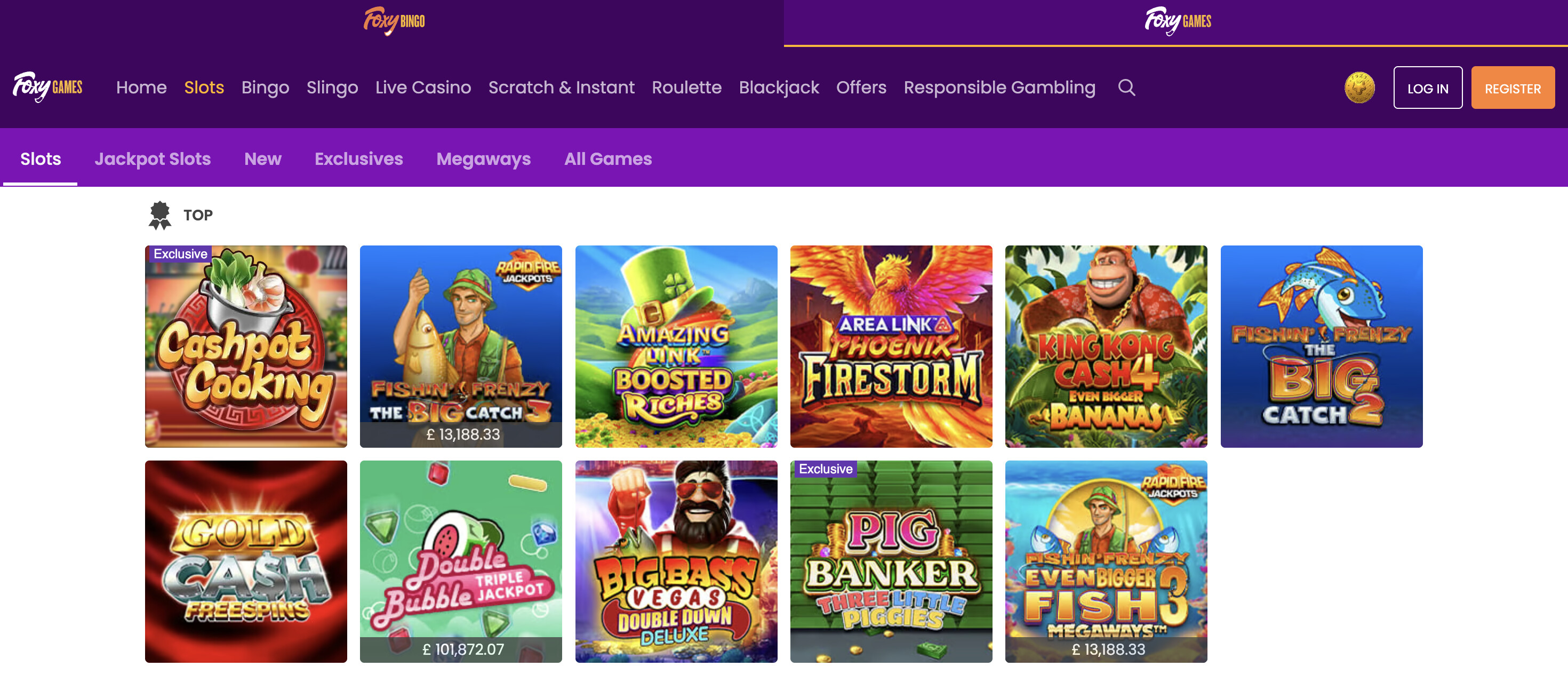Select the top Foxy Games site tab
Viewport: 1568px width, 698px height.
click(x=1177, y=21)
